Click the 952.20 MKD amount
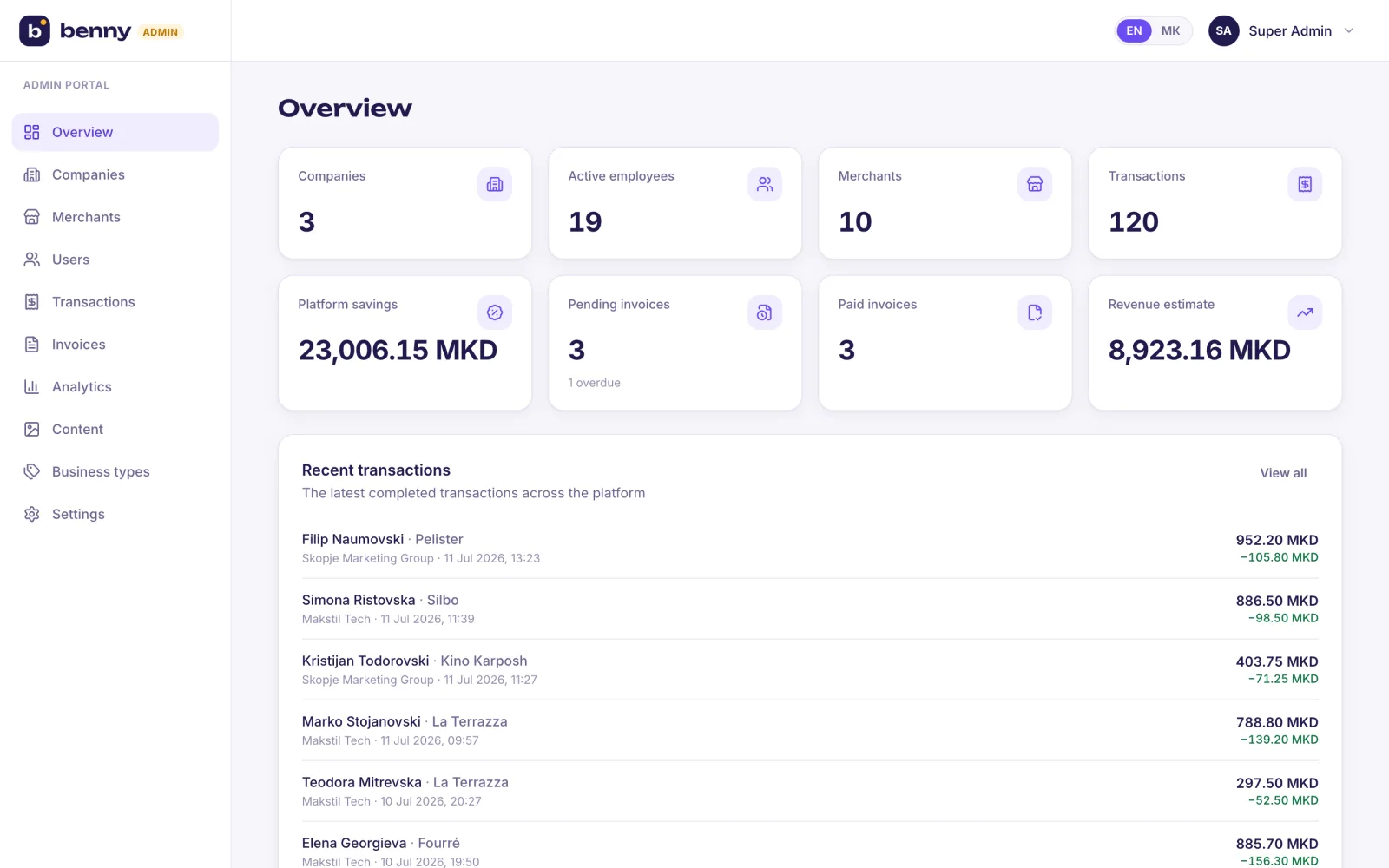Screen dimensions: 1389x868 tap(1277, 540)
